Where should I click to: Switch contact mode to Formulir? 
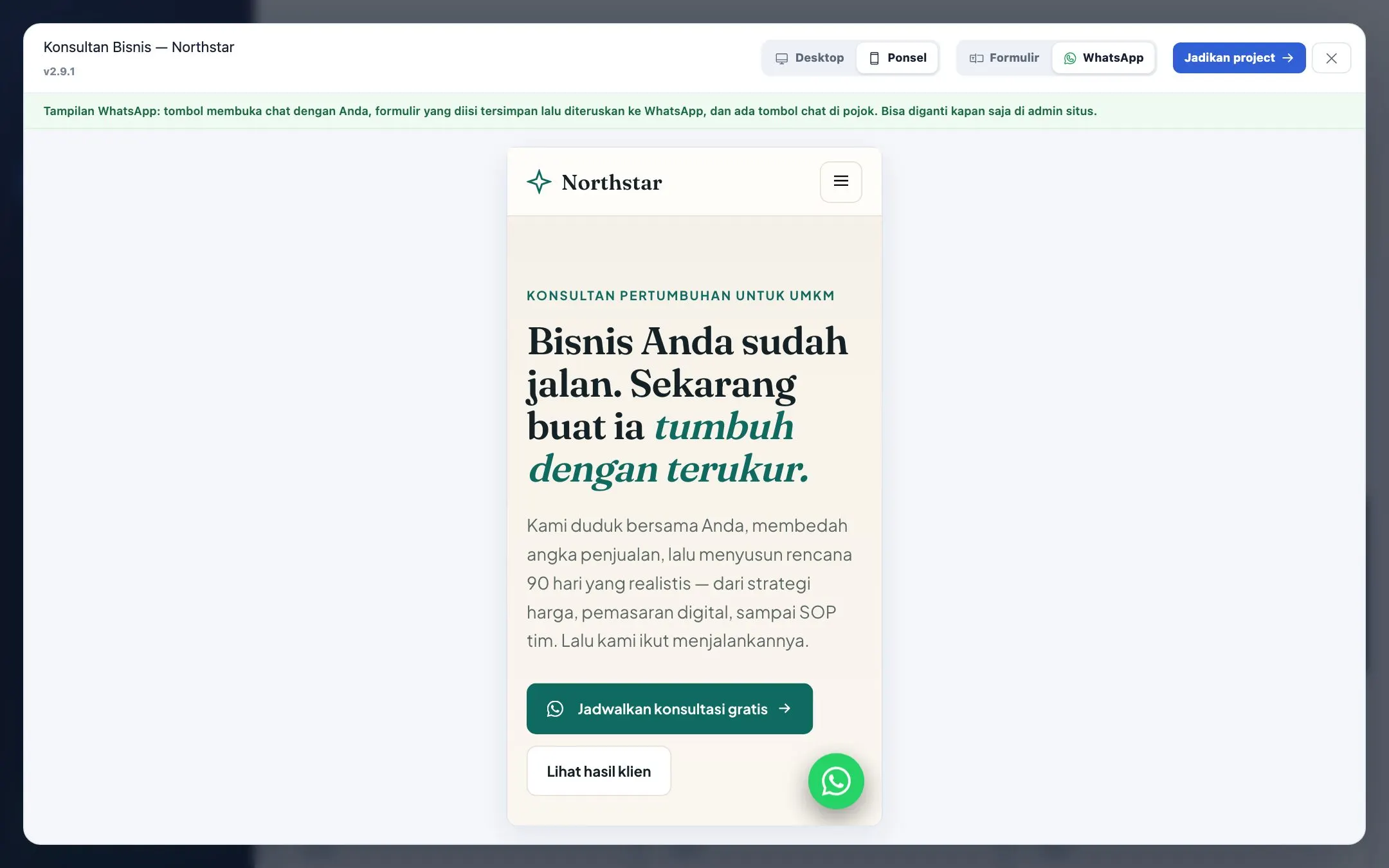(1004, 58)
